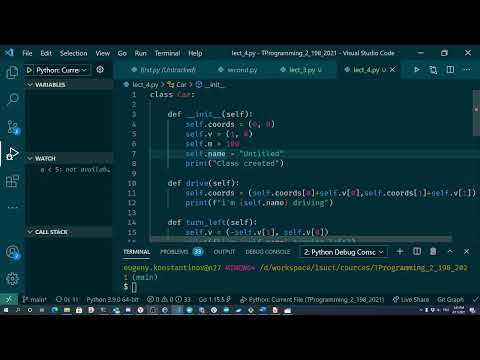Click the main branch status item
Image resolution: width=480 pixels, height=360 pixels.
pyautogui.click(x=35, y=299)
